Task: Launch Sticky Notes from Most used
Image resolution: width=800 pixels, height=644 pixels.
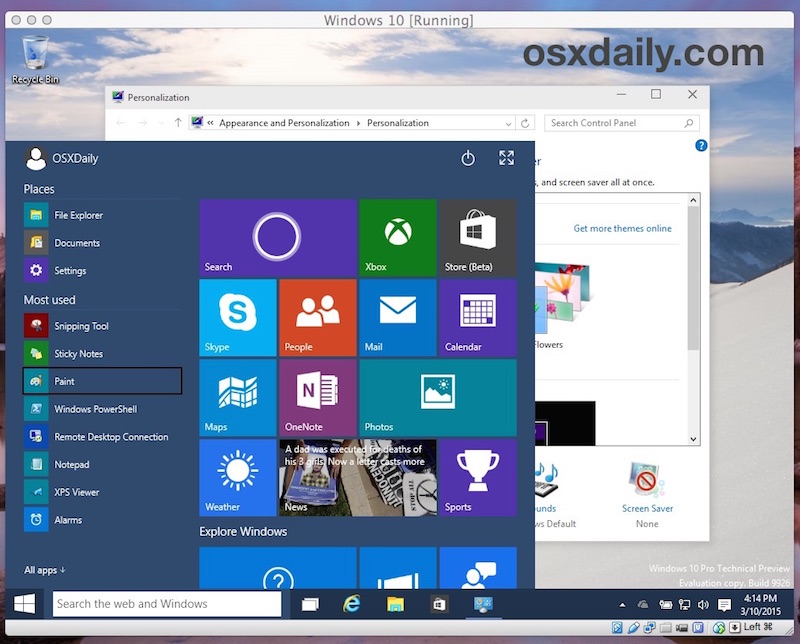Action: [x=102, y=354]
